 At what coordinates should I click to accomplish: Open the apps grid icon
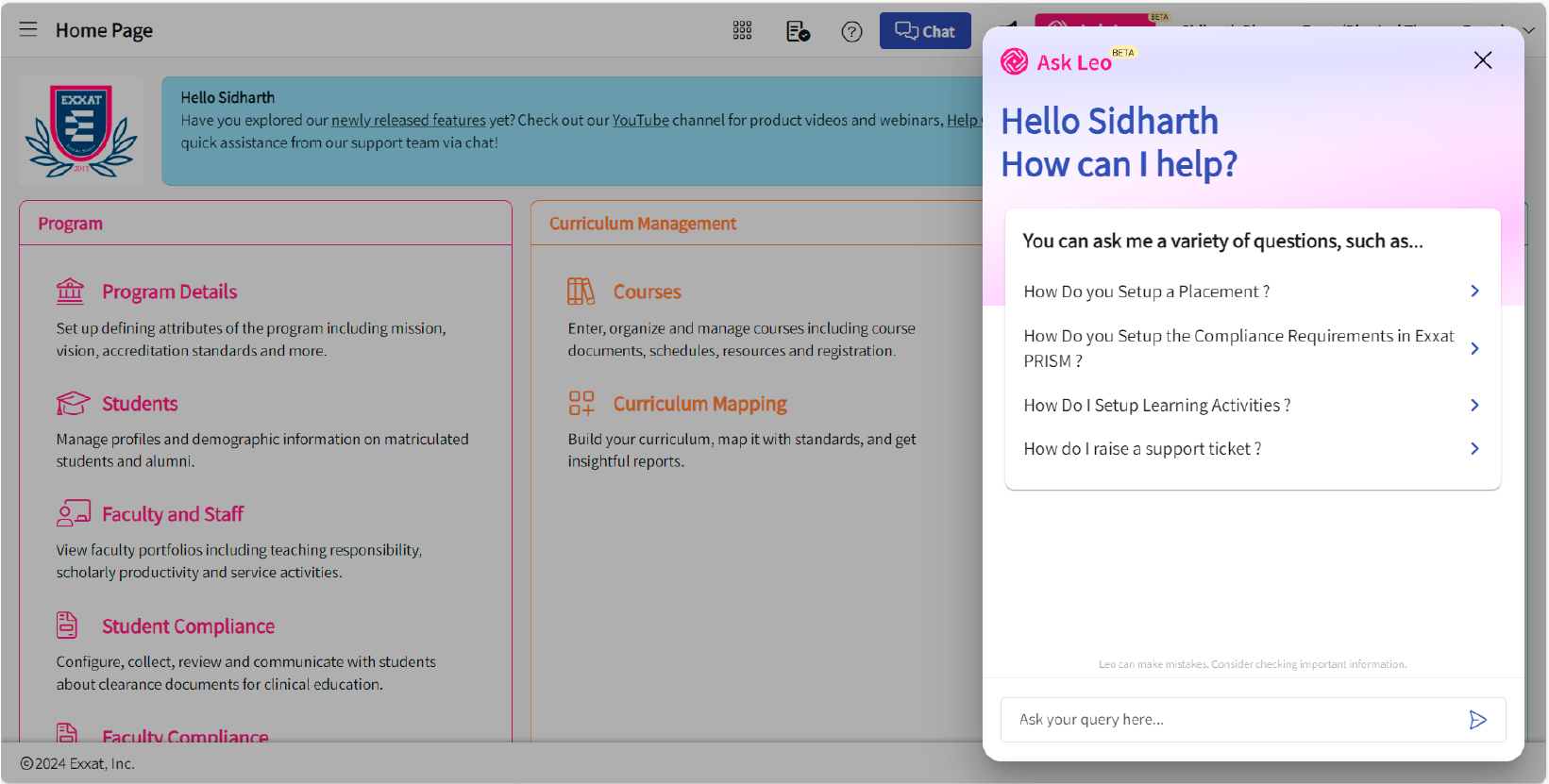742,31
